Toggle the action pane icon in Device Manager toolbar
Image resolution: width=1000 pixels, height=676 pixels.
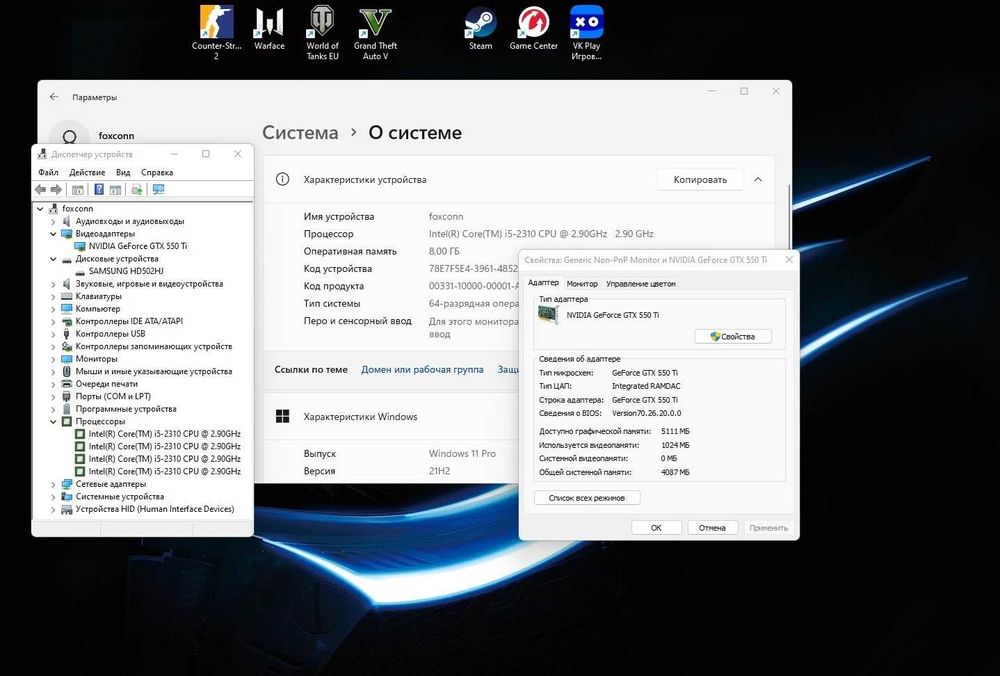click(x=115, y=189)
